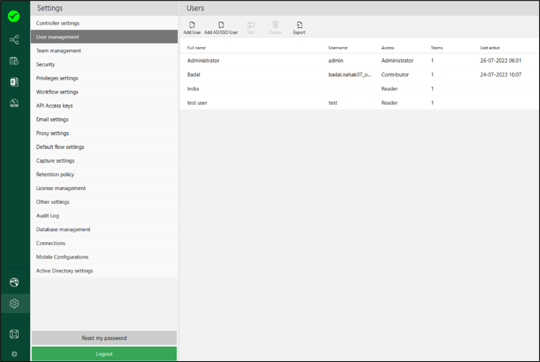Screen dimensions: 540x362
Task: Click the green Logout button
Action: coord(104,354)
